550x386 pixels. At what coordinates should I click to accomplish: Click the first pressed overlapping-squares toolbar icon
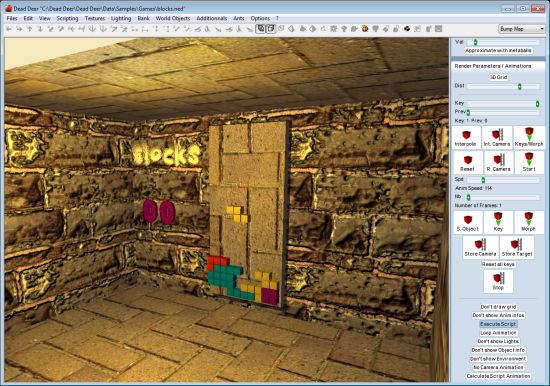point(261,29)
